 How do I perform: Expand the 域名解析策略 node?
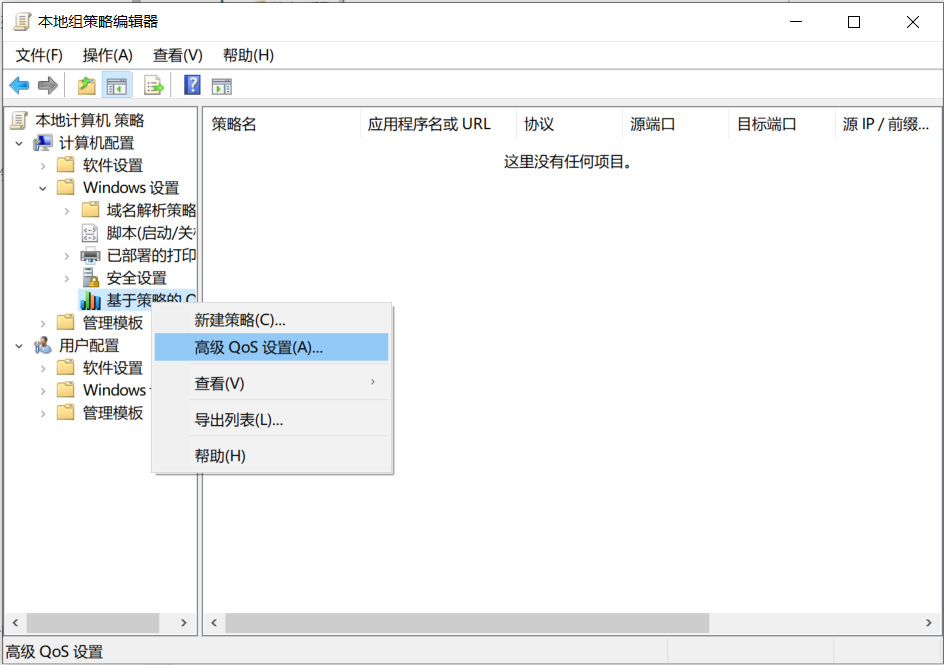[67, 211]
